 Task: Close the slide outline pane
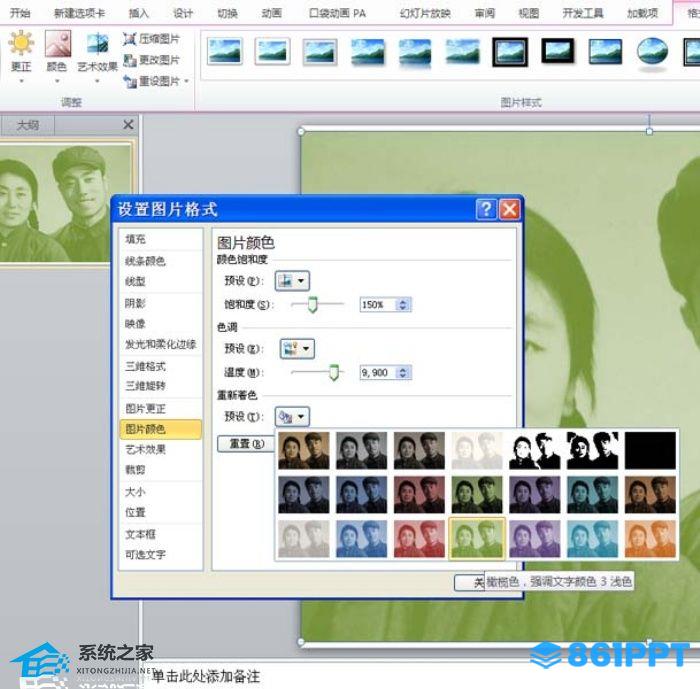coord(128,125)
